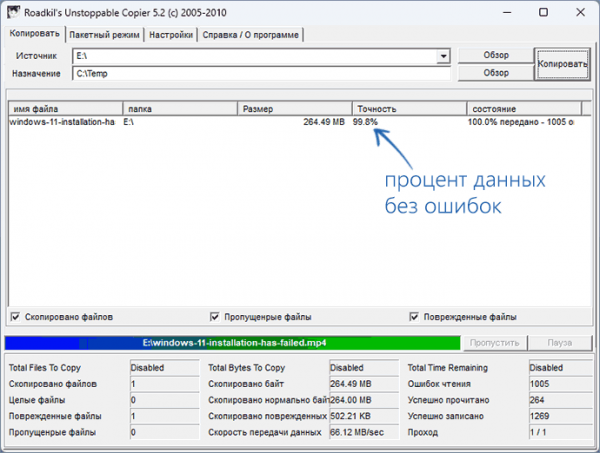
Task: Open the Настройки tab
Action: [171, 35]
